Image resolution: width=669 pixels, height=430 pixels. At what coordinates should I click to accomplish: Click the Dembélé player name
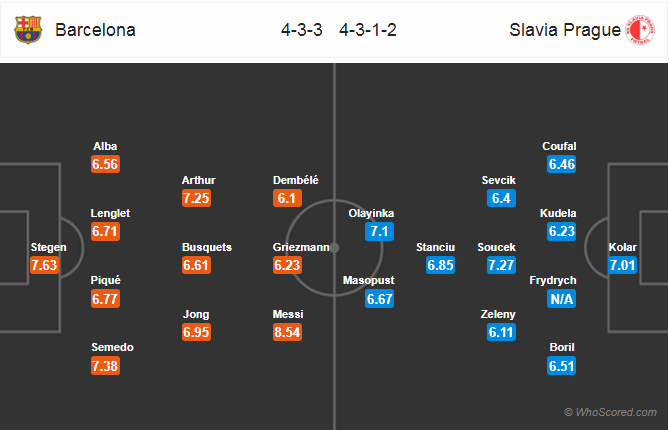pyautogui.click(x=296, y=180)
